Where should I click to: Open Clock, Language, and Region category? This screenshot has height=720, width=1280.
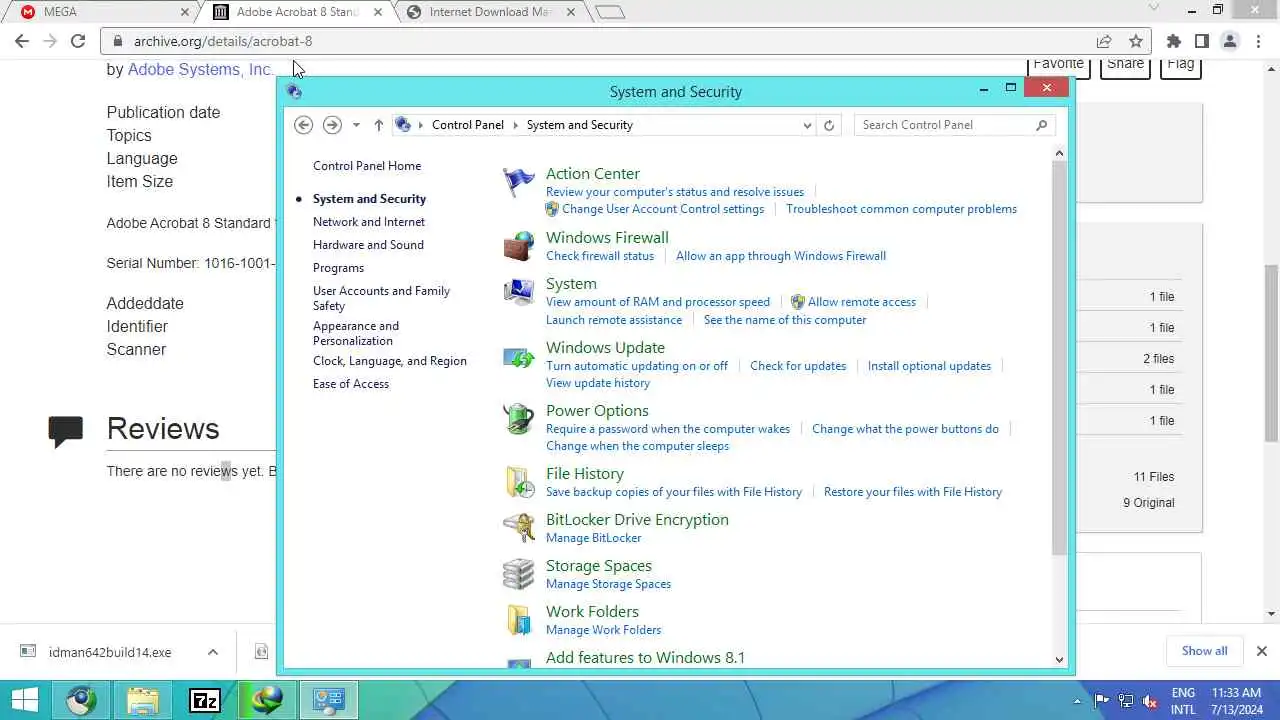tap(390, 361)
